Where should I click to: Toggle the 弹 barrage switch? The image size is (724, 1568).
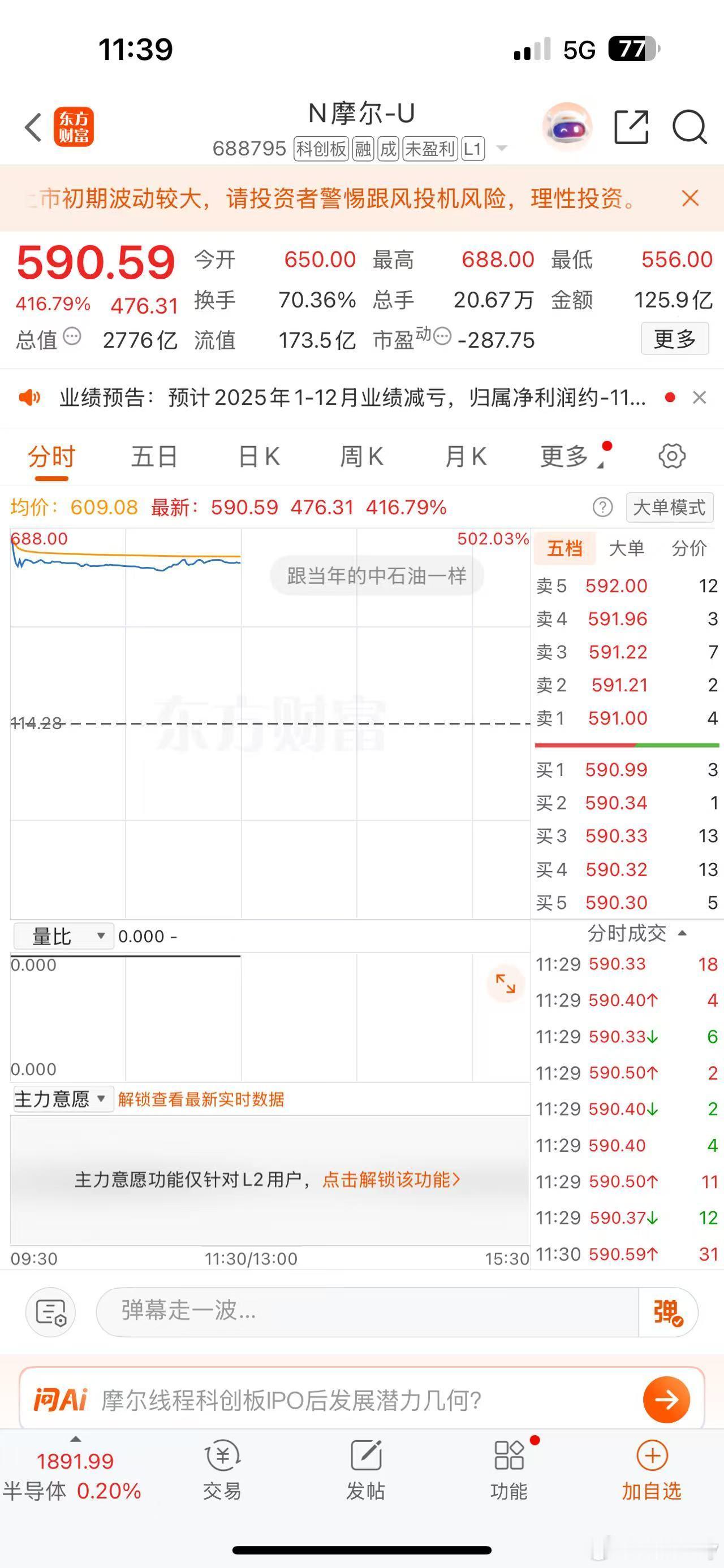668,1313
